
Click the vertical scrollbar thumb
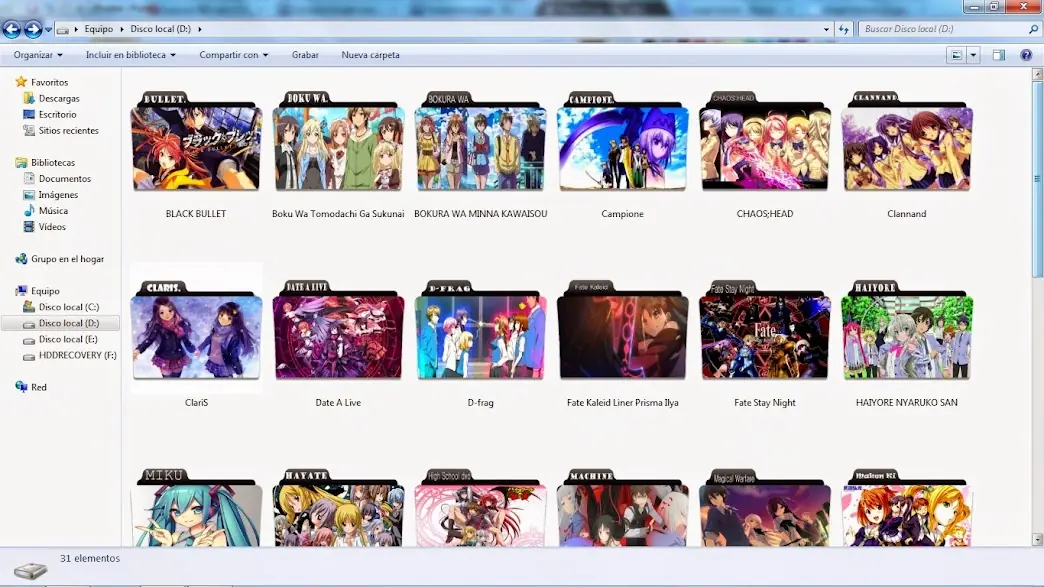[x=1037, y=179]
